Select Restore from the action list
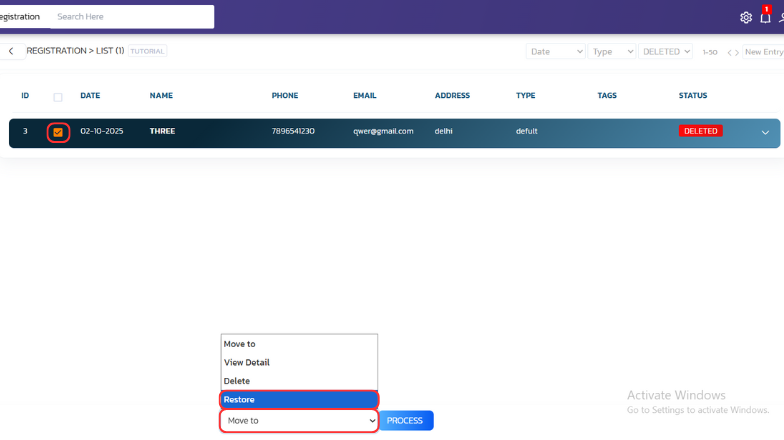 299,400
